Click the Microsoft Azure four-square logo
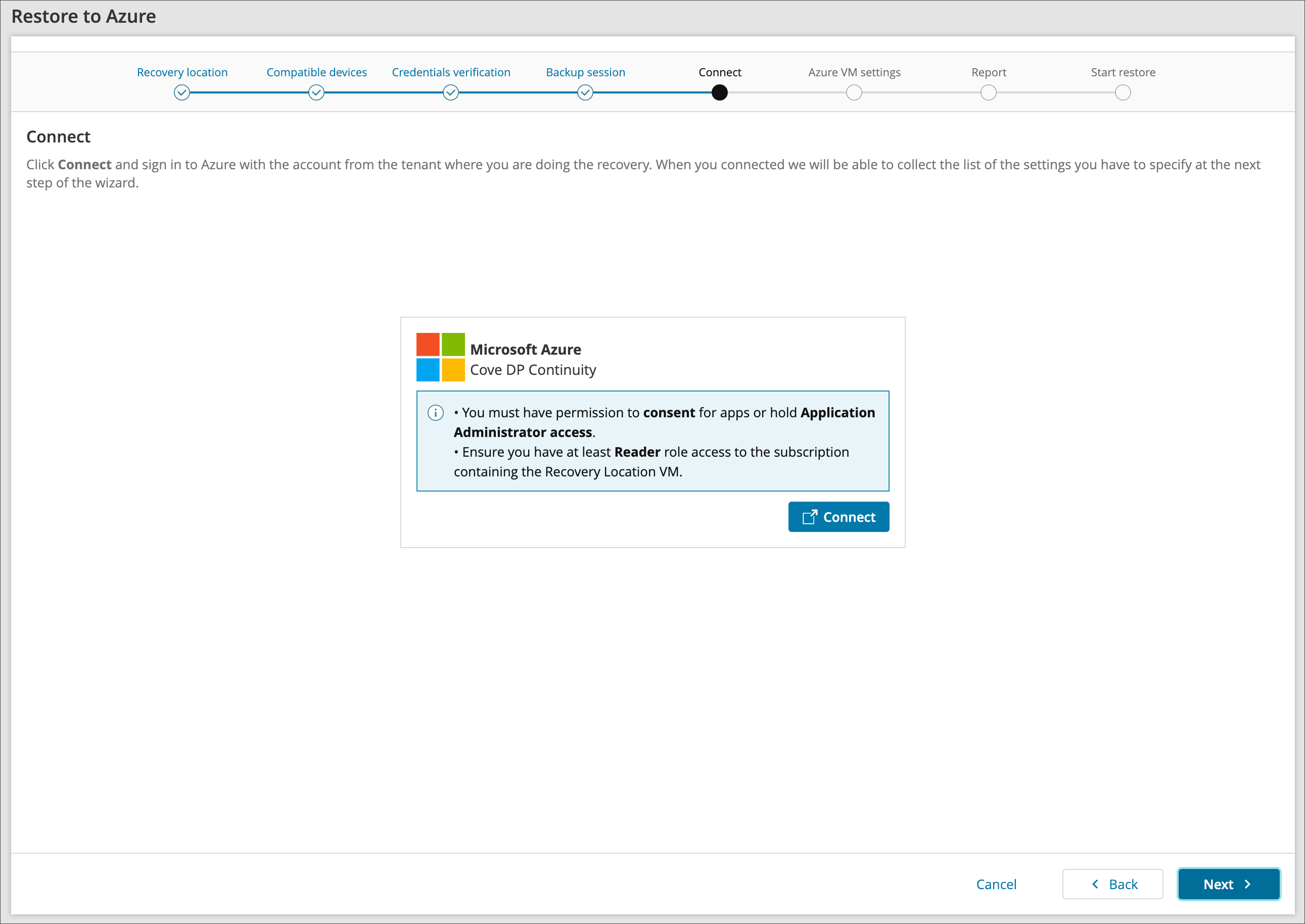 440,357
